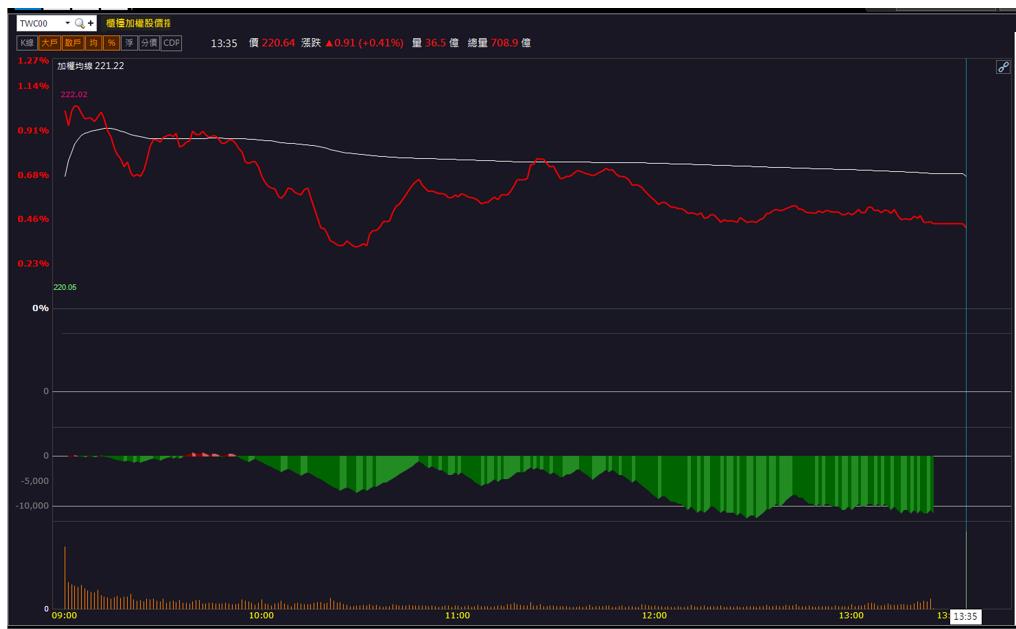The height and width of the screenshot is (629, 1016).
Task: Click the 0.46% label on the percent axis
Action: (x=33, y=219)
